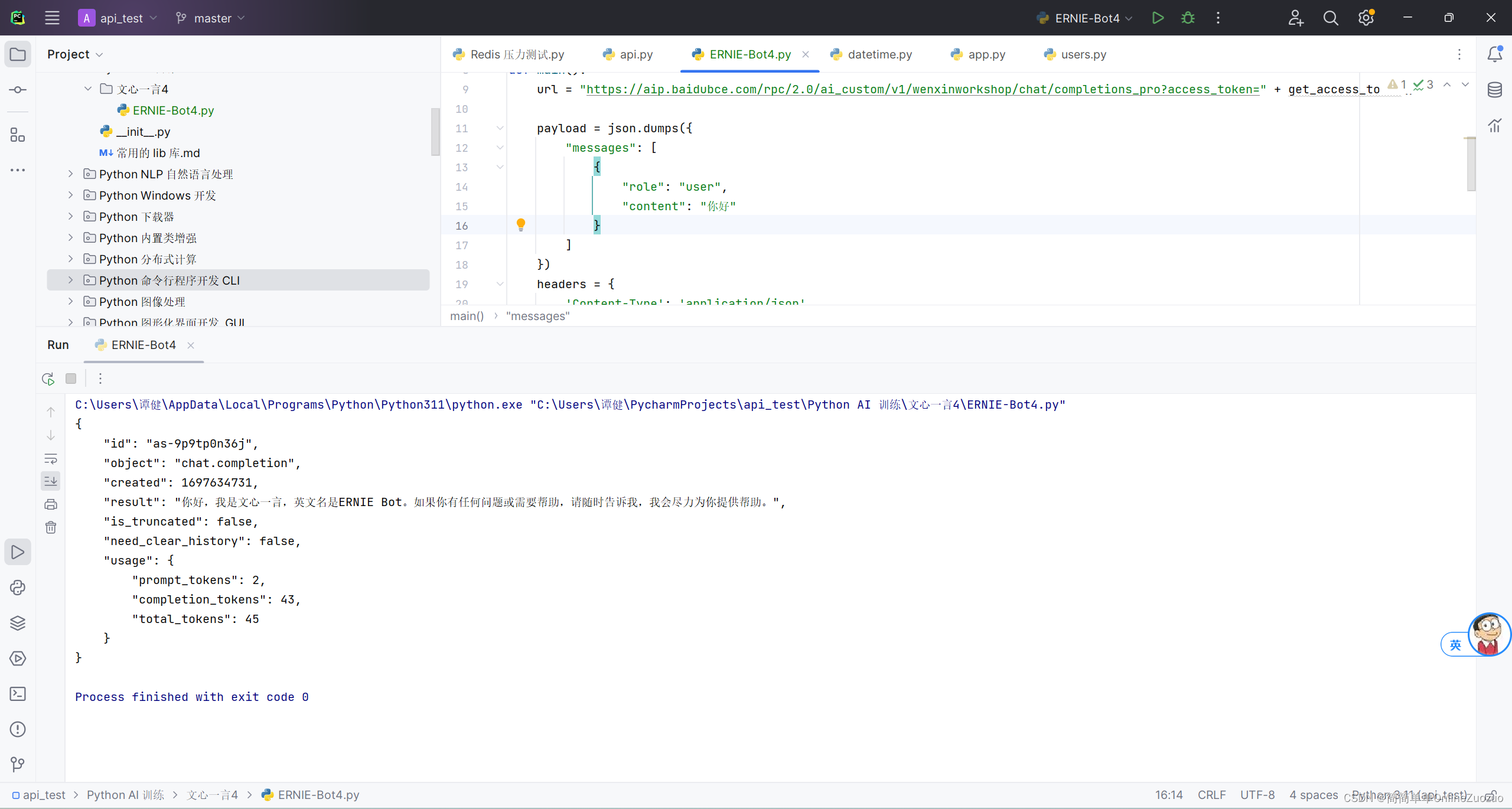Open the Structure tool window
The image size is (1512, 809).
pyautogui.click(x=18, y=135)
